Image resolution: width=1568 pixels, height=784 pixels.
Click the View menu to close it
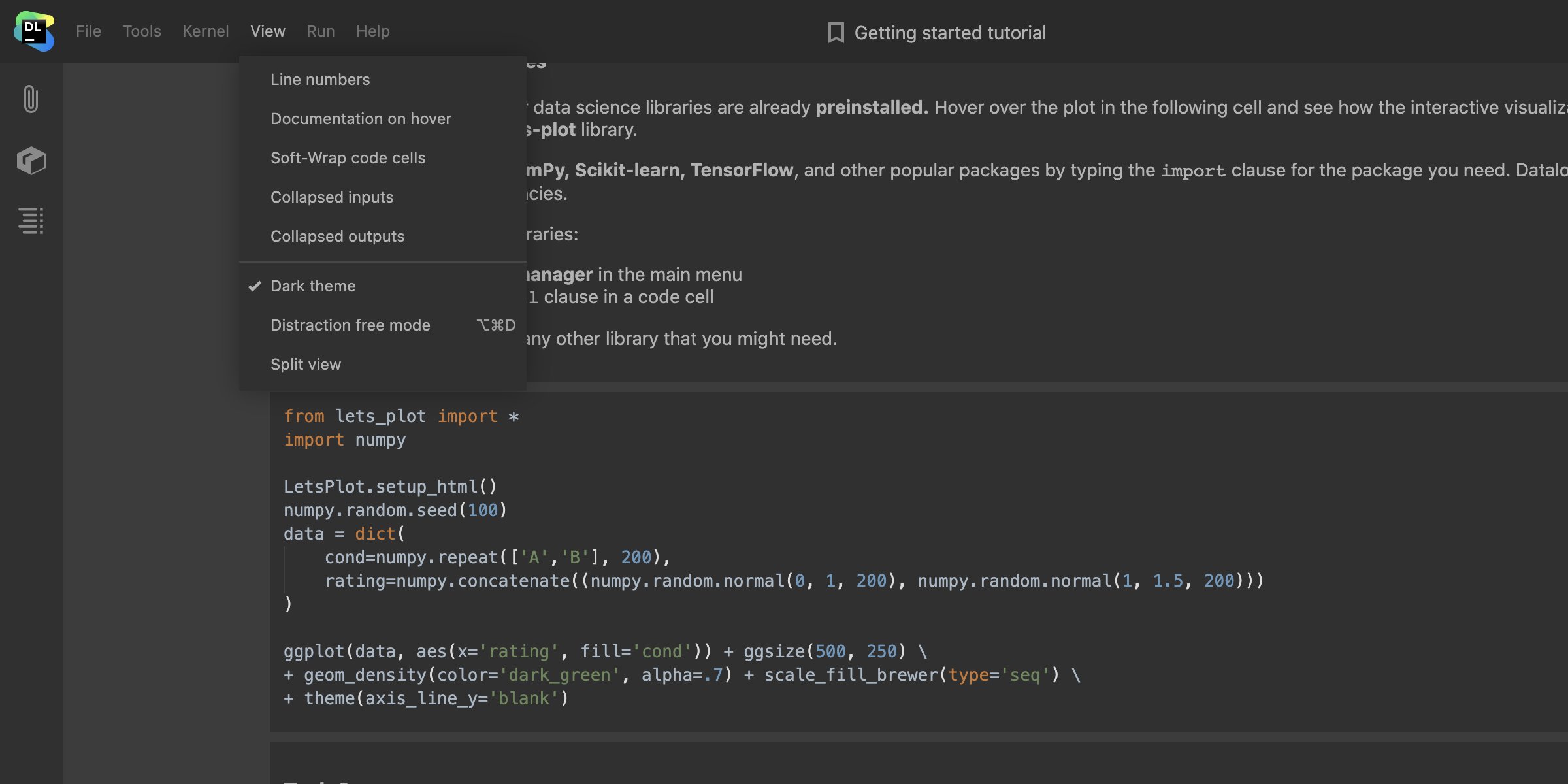267,31
